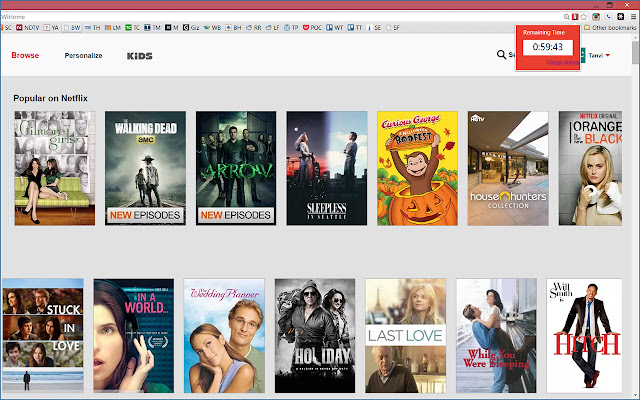Open the TT bookmark
The image size is (640, 400).
[x=355, y=28]
